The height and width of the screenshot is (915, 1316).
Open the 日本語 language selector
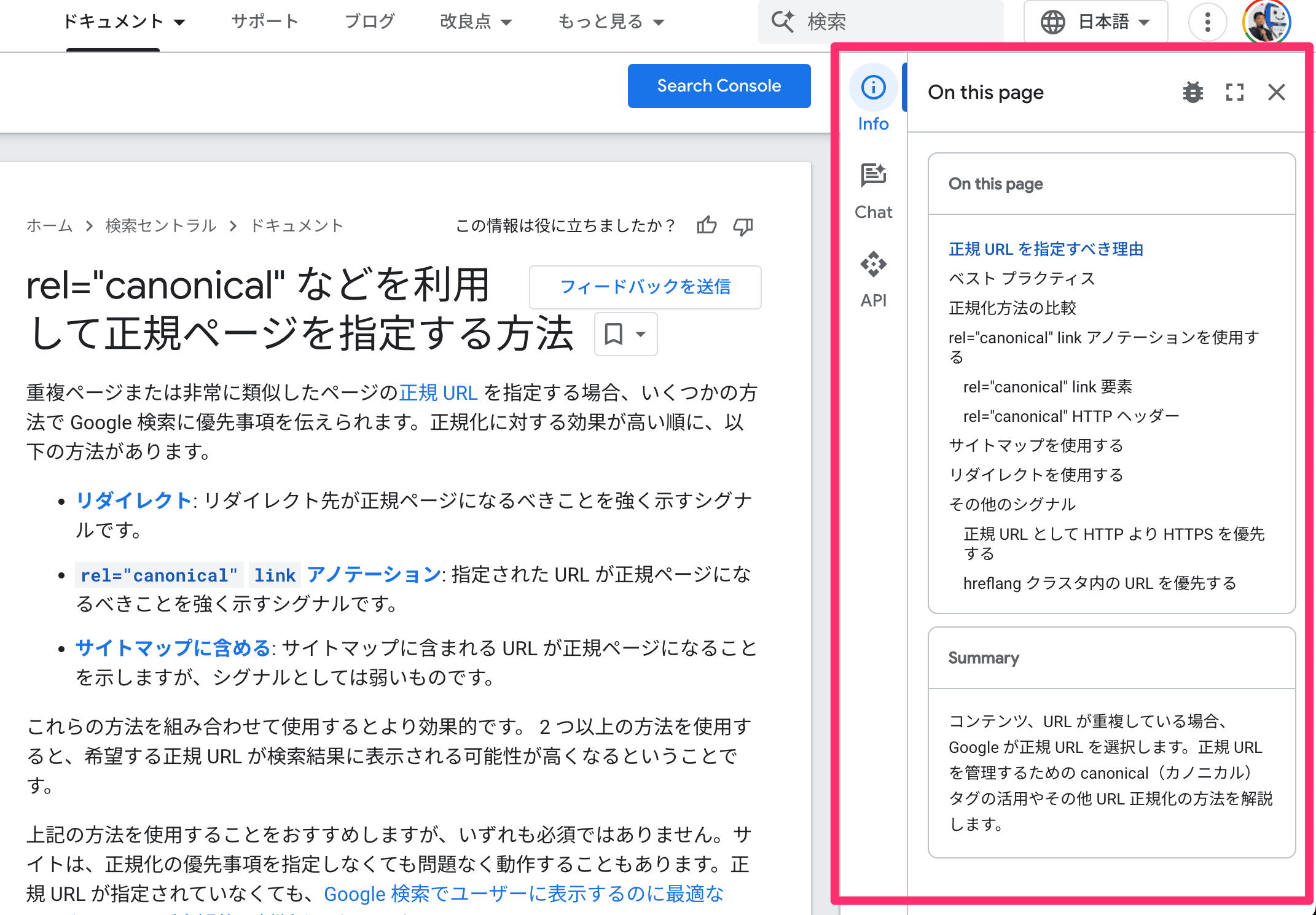point(1095,22)
